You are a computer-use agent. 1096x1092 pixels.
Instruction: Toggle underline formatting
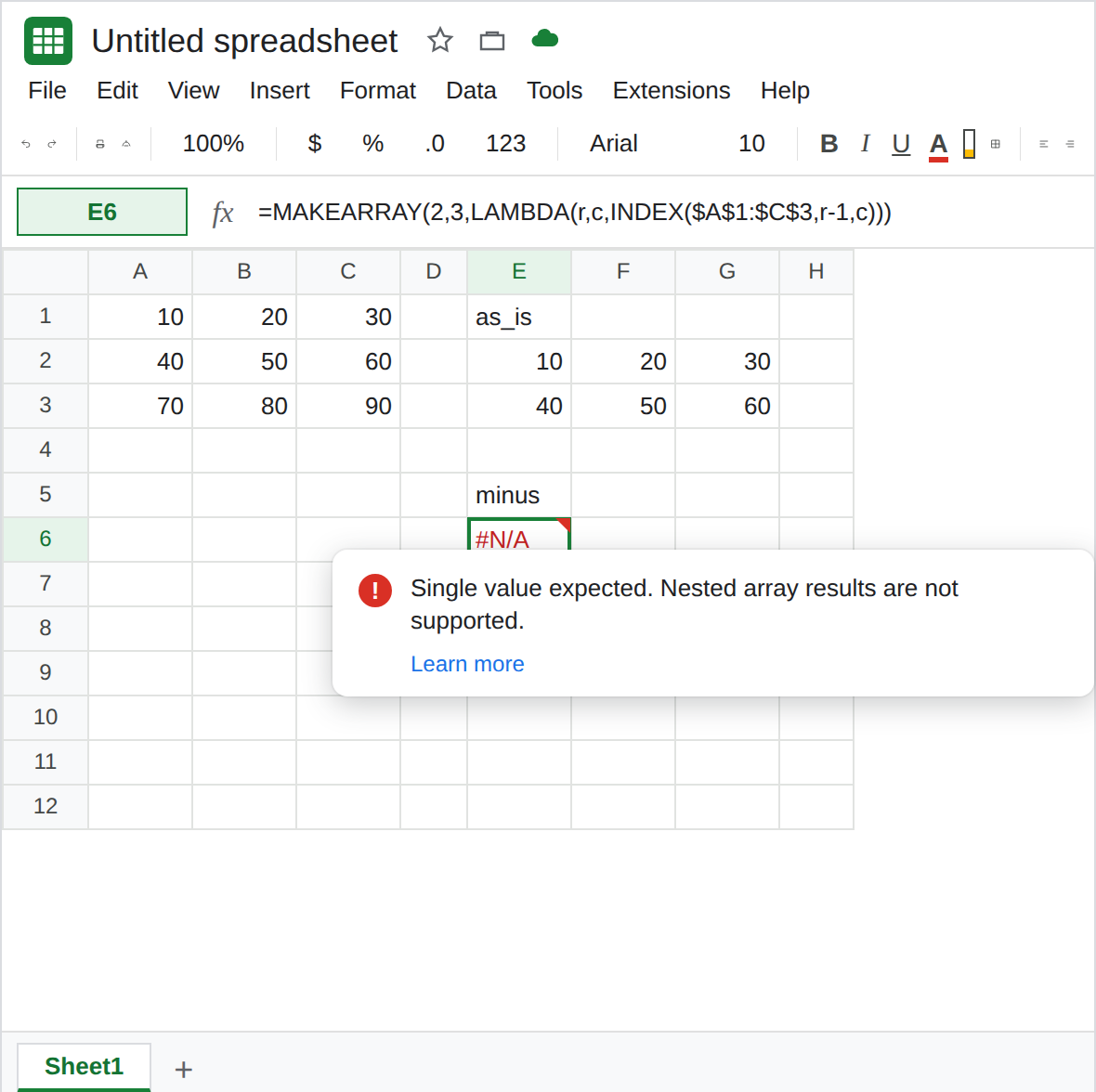click(x=901, y=144)
